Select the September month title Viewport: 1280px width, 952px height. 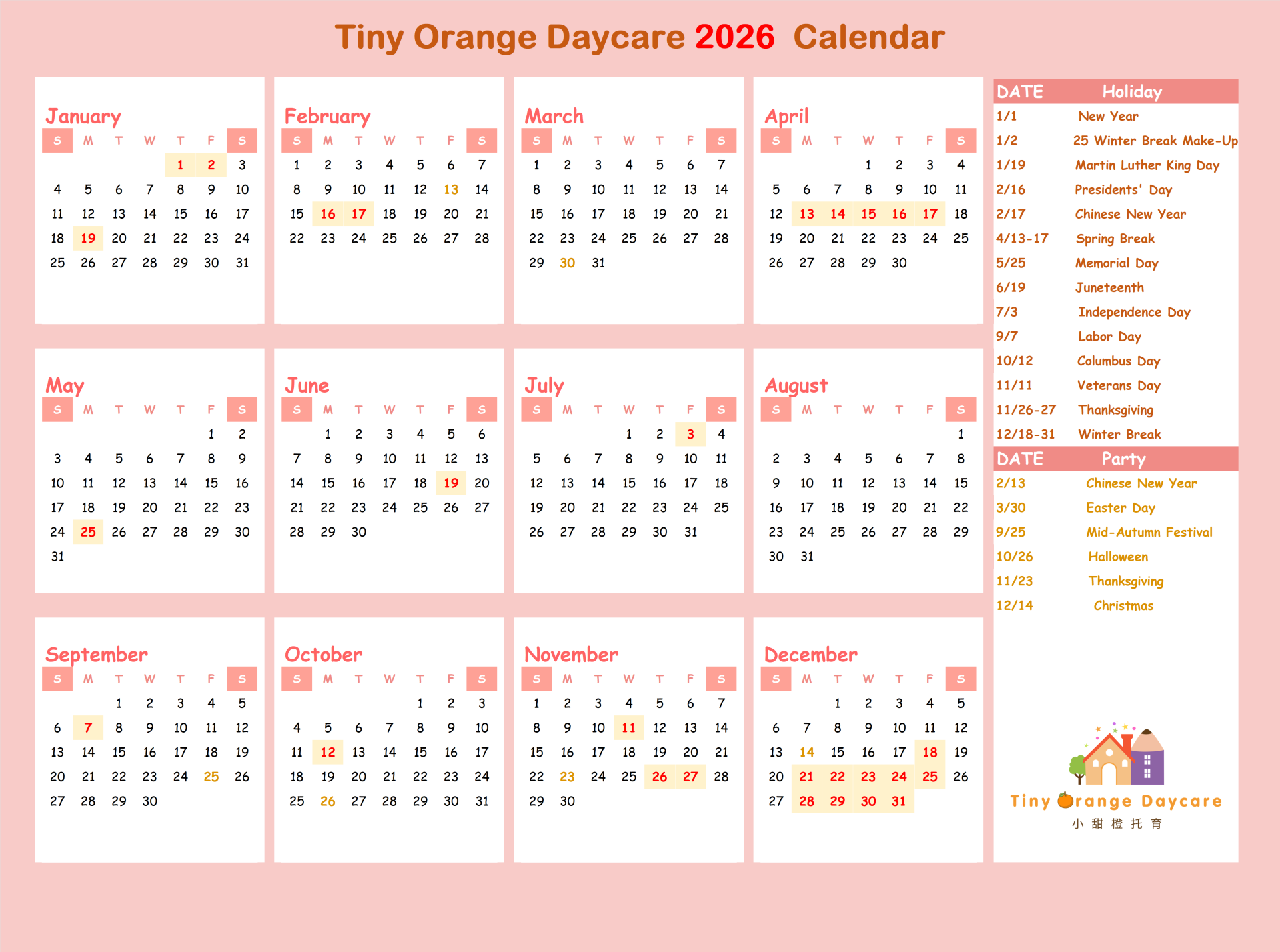(x=97, y=655)
